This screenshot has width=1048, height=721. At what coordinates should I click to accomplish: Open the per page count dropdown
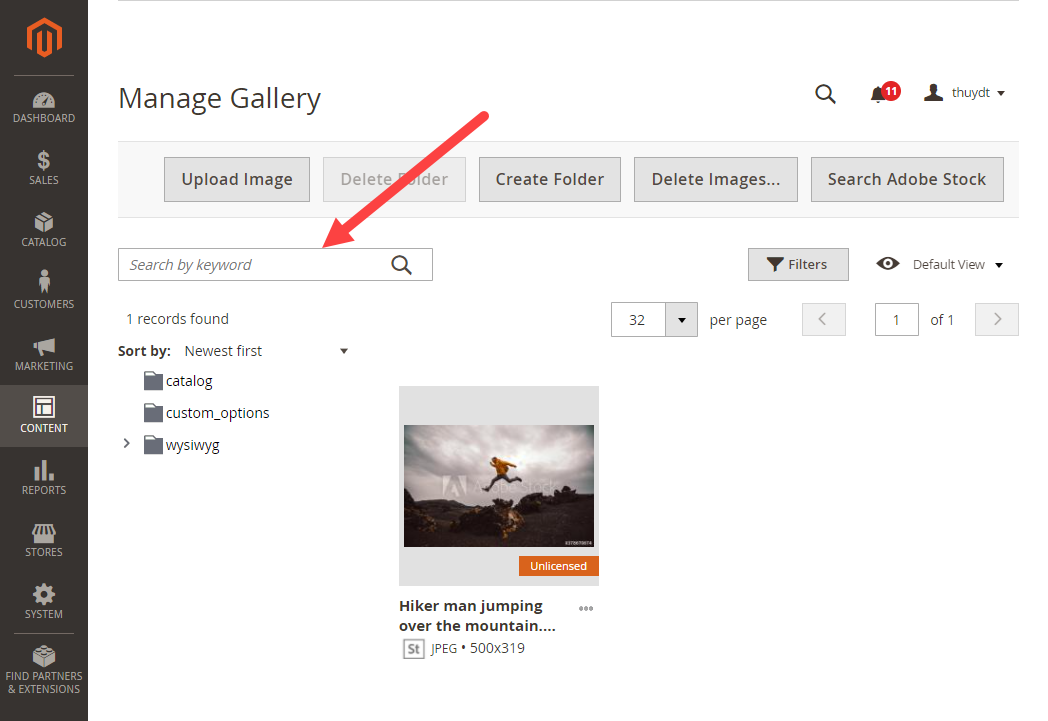click(681, 319)
